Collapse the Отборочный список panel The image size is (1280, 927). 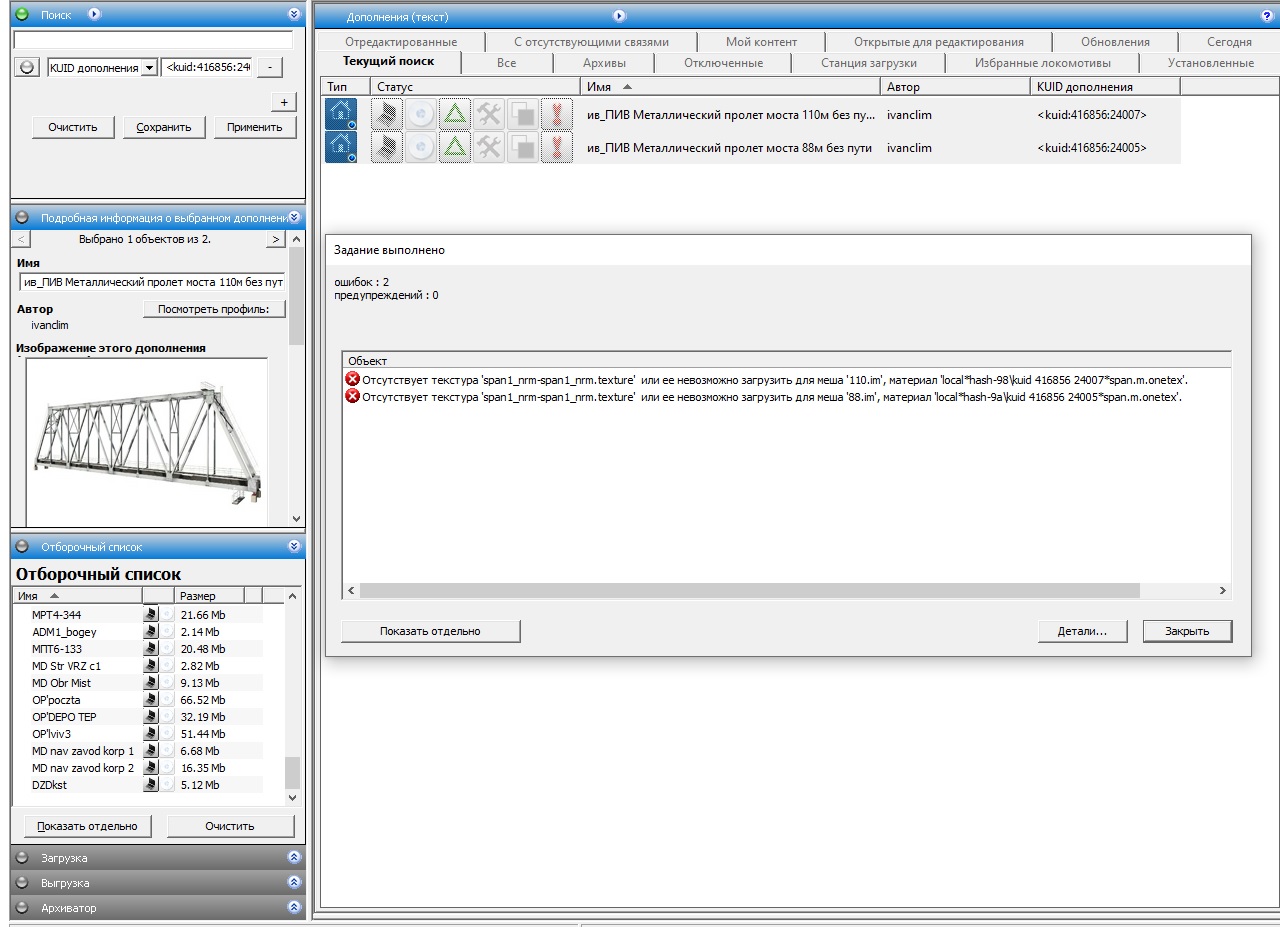[294, 547]
